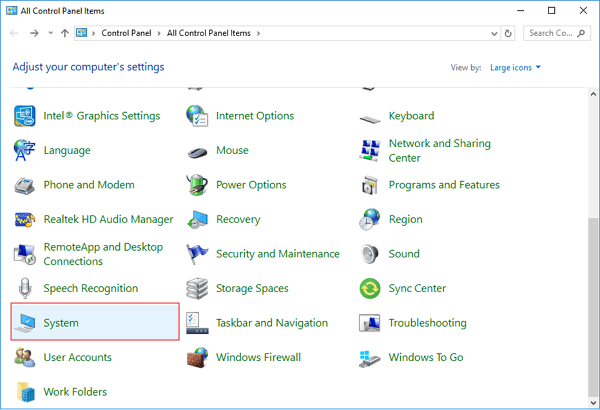
Task: Click the Sync Center green icon
Action: coord(370,288)
